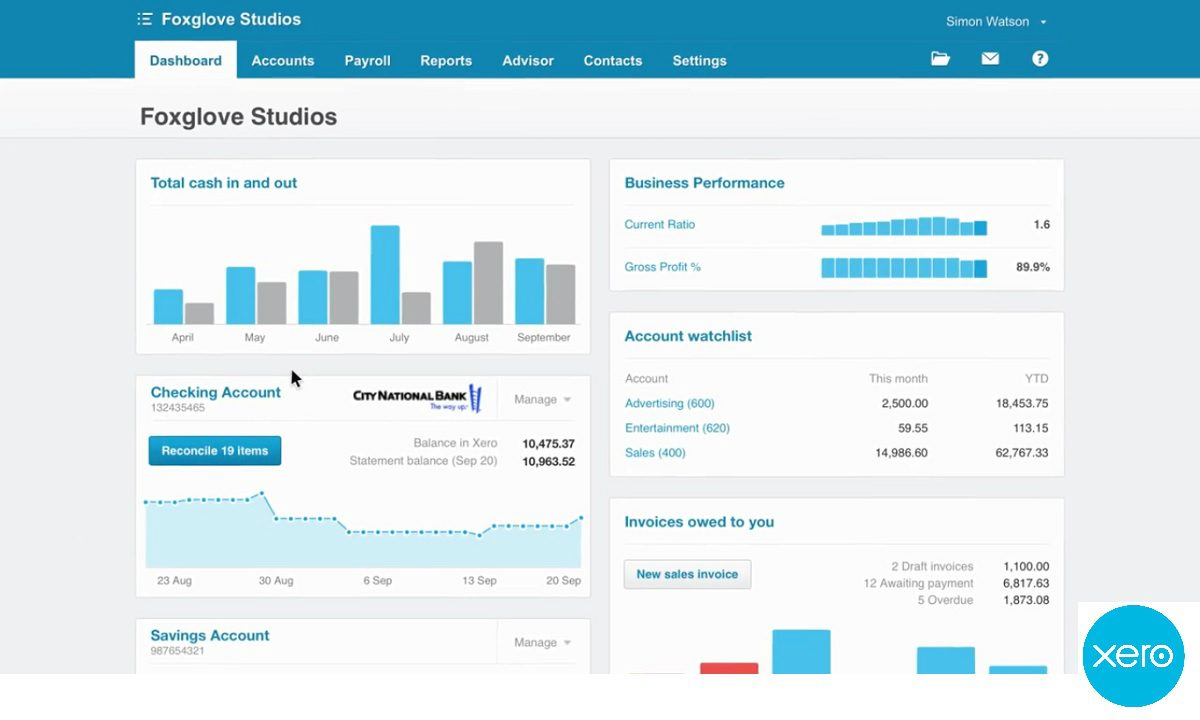Open Xero Files with the folder icon
Viewport: 1200px width, 720px height.
[940, 58]
